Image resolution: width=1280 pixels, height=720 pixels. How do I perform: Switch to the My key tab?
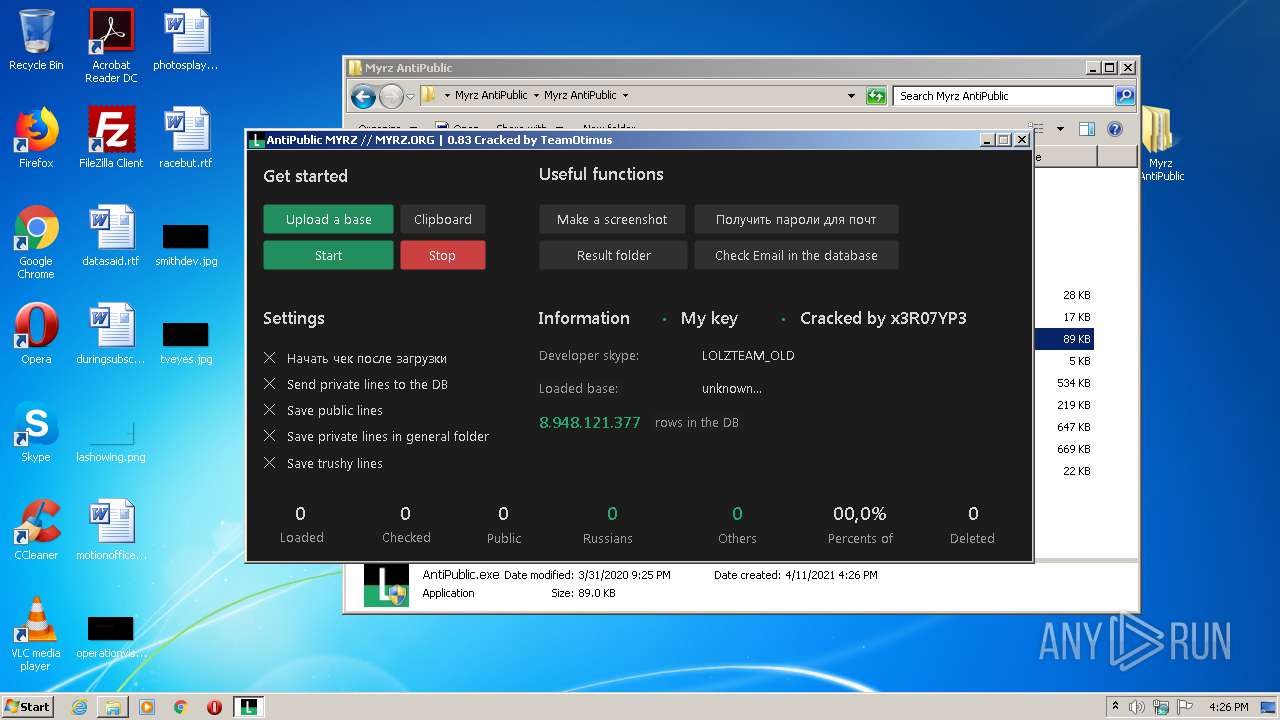[x=709, y=318]
